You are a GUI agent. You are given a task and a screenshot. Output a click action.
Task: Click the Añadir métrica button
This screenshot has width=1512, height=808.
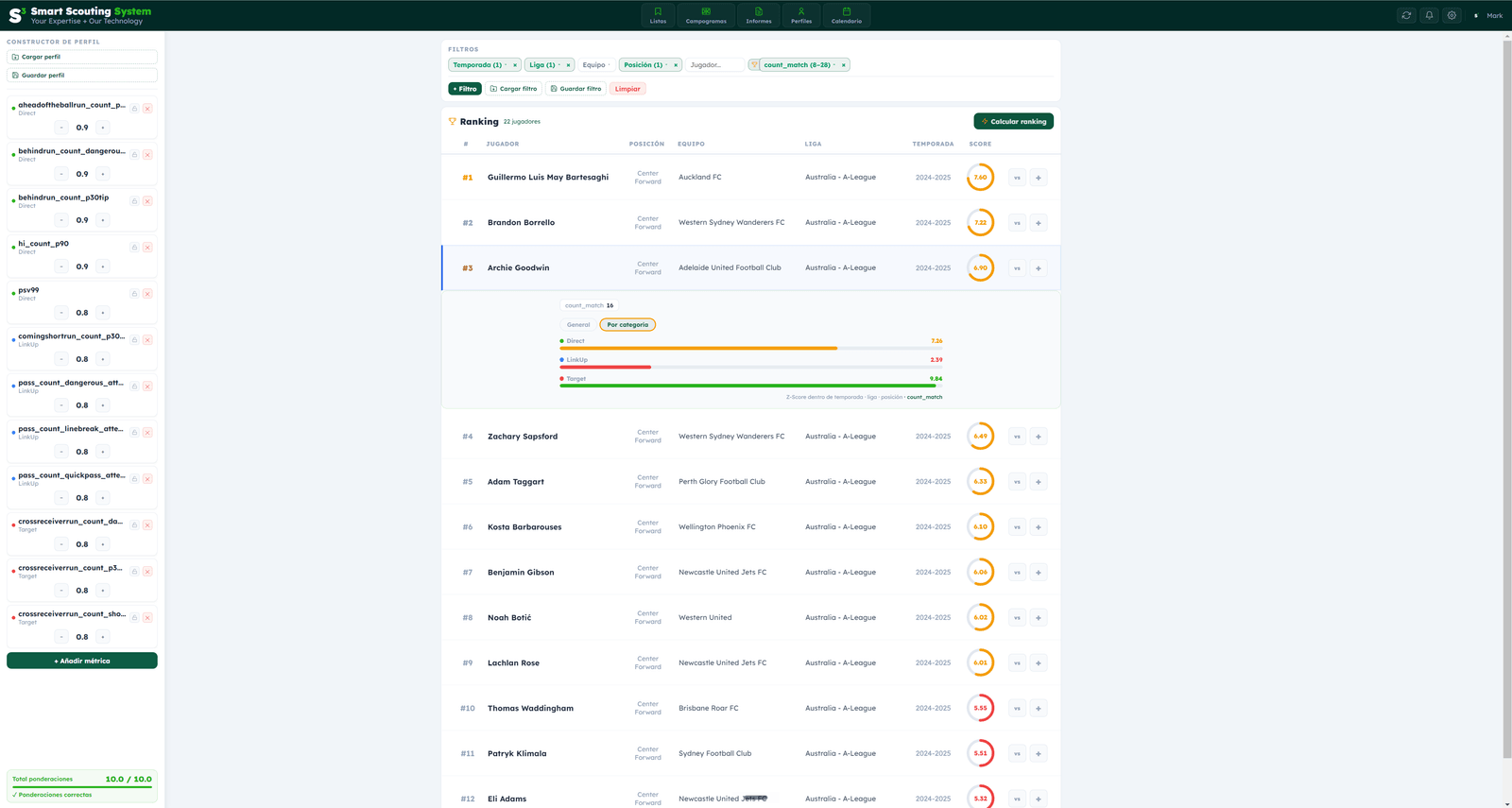(82, 661)
